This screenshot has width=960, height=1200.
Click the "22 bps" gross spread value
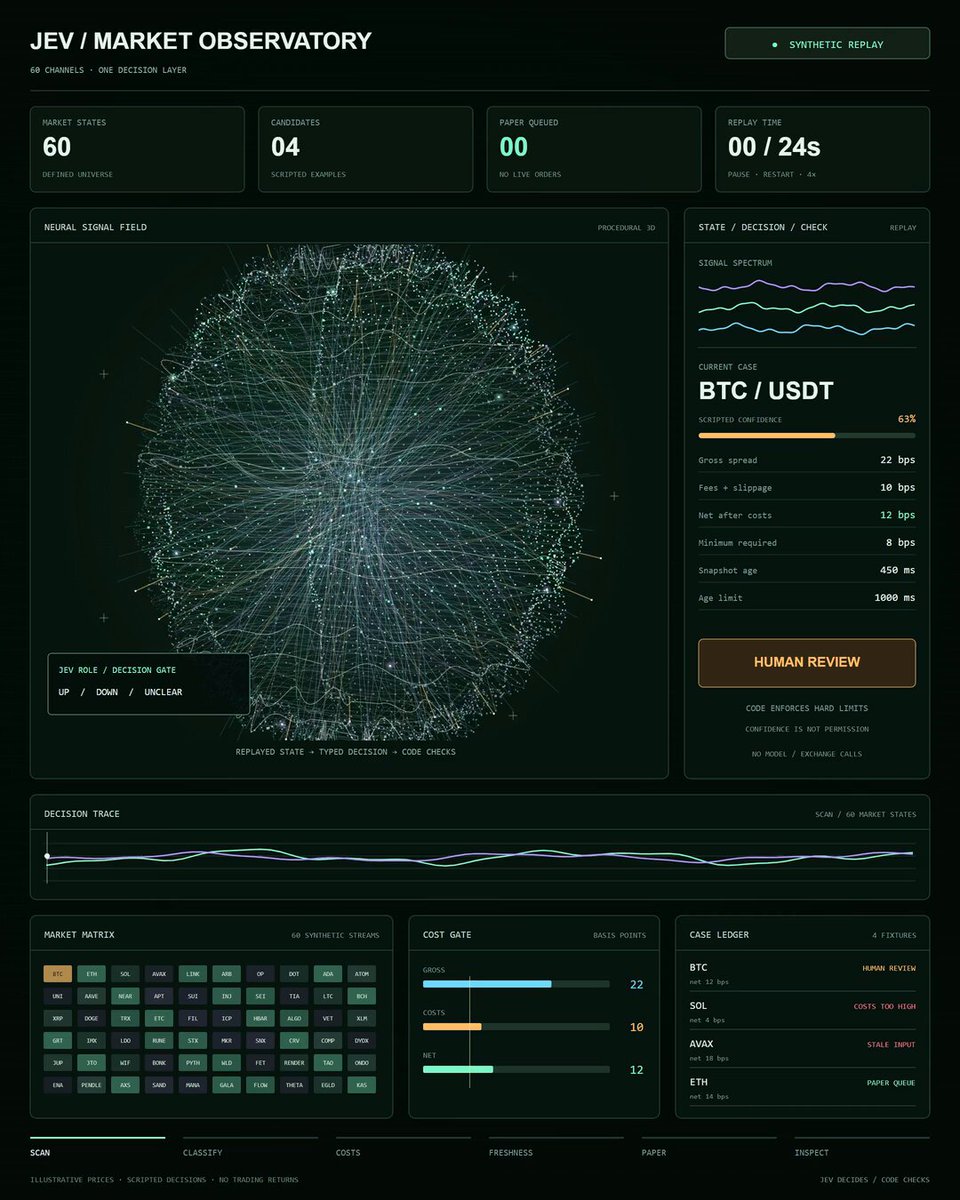point(897,460)
